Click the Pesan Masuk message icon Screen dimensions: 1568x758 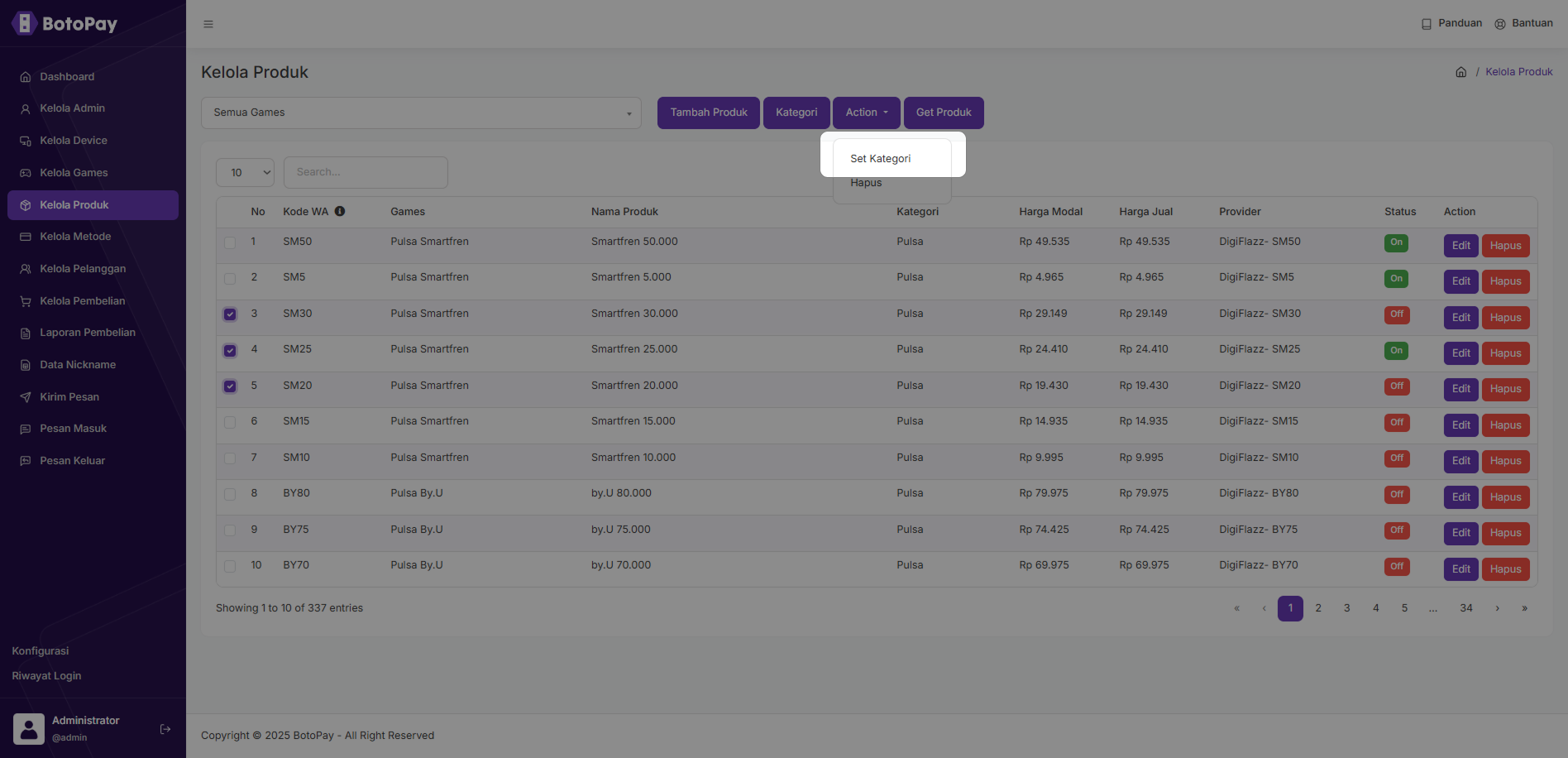point(26,429)
